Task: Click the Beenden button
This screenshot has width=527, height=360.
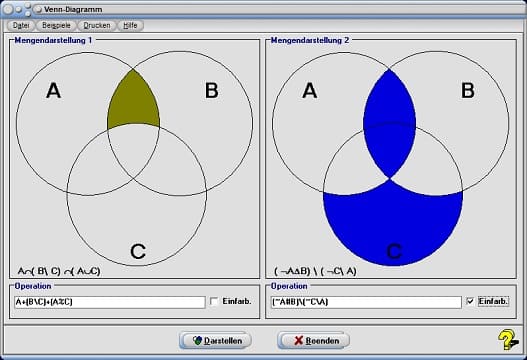Action: pyautogui.click(x=313, y=341)
